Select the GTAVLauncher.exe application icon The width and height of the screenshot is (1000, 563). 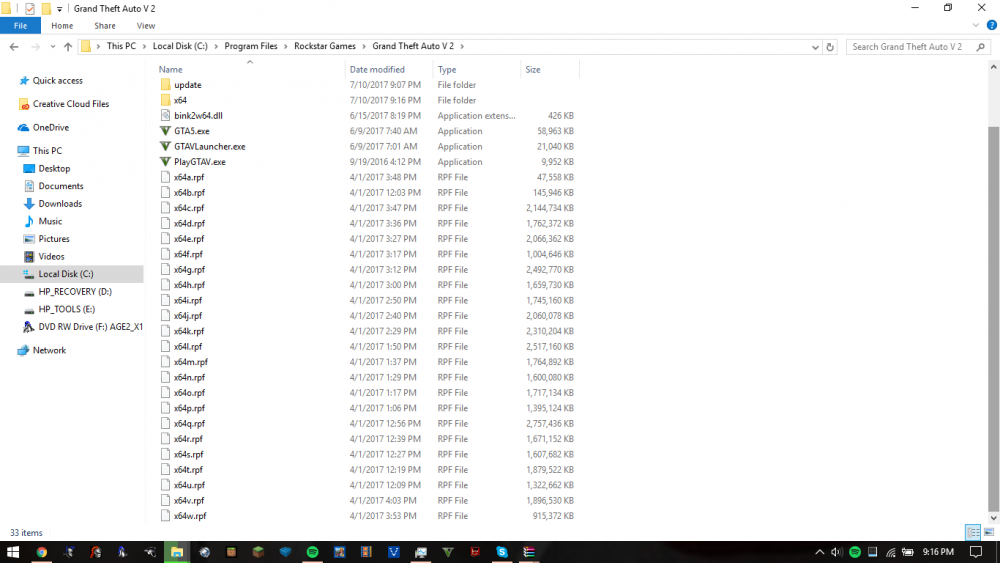point(166,146)
